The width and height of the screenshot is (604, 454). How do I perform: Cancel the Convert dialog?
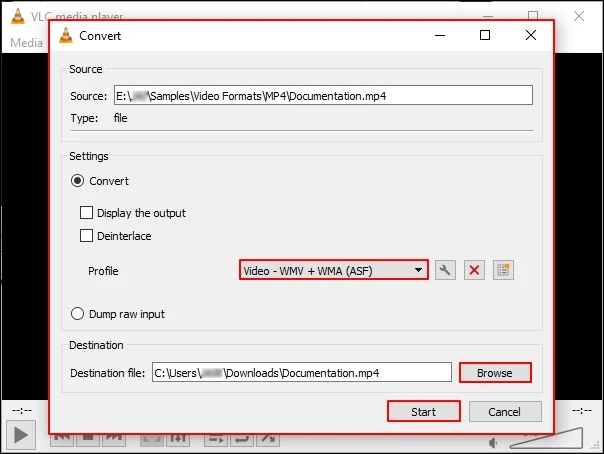pyautogui.click(x=504, y=411)
